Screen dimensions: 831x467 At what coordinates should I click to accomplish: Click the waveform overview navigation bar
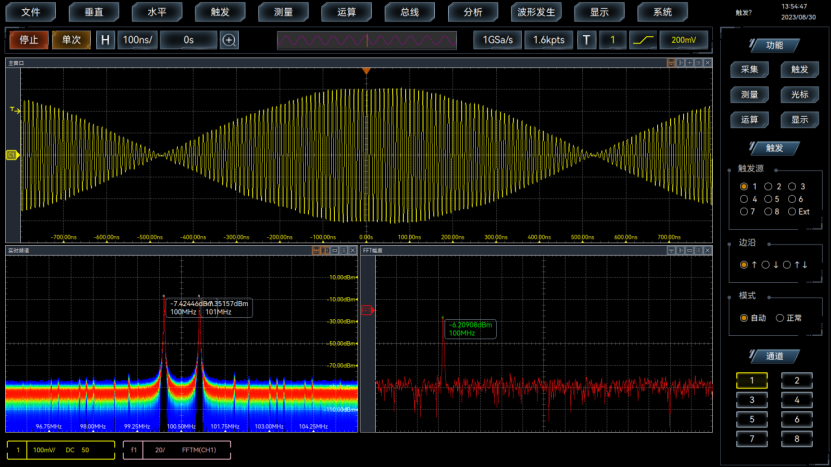[x=367, y=40]
